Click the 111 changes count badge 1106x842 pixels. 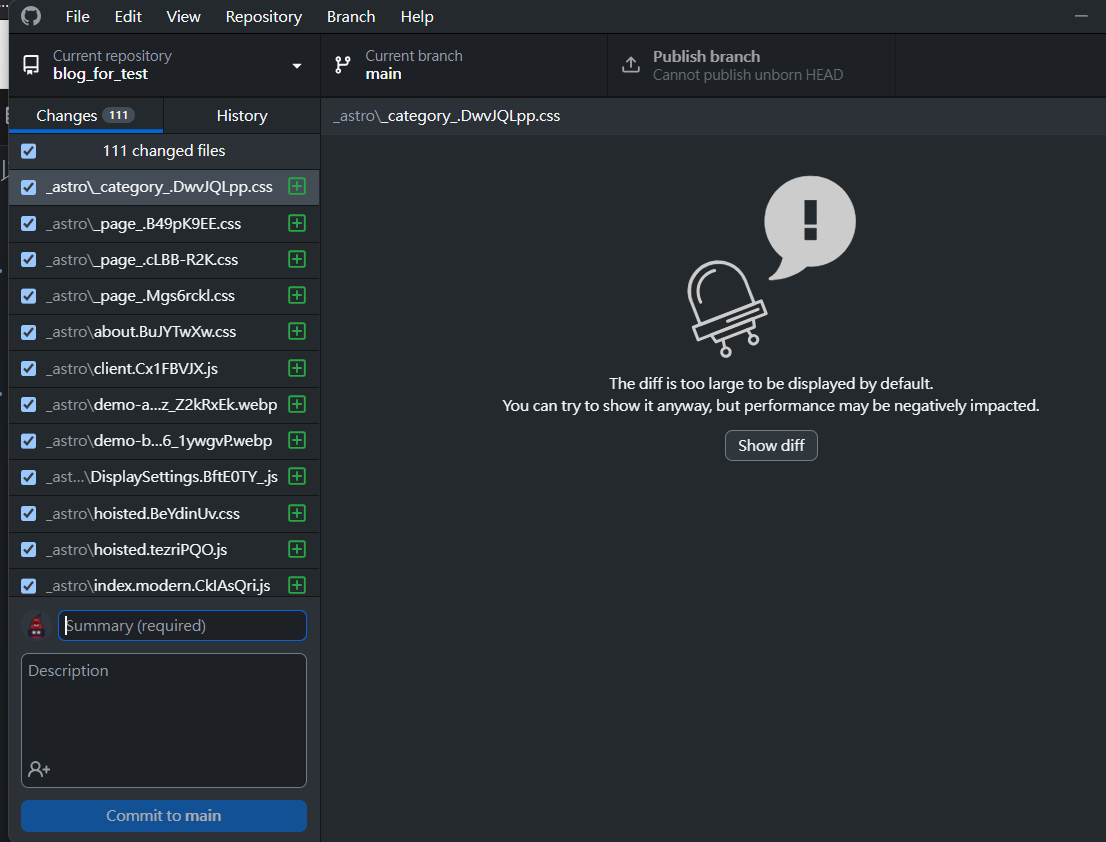(x=118, y=115)
